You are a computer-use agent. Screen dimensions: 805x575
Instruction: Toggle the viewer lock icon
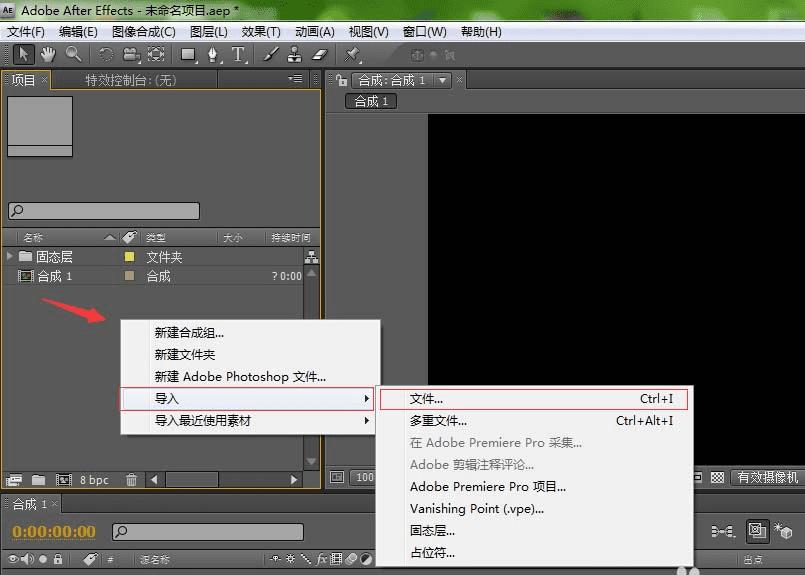point(341,80)
